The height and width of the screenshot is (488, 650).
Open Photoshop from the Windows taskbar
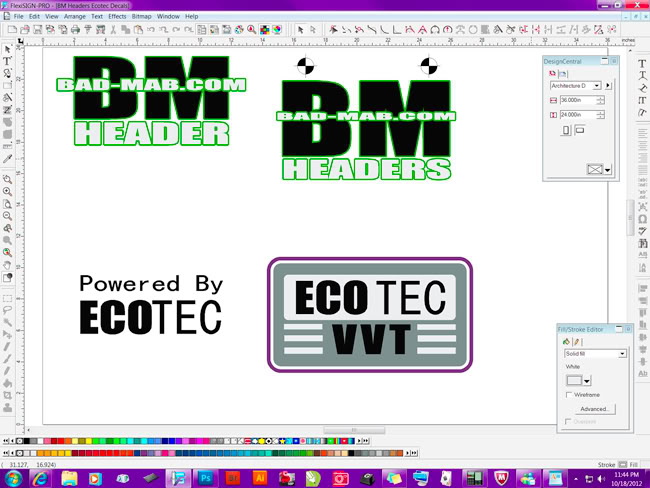[206, 478]
